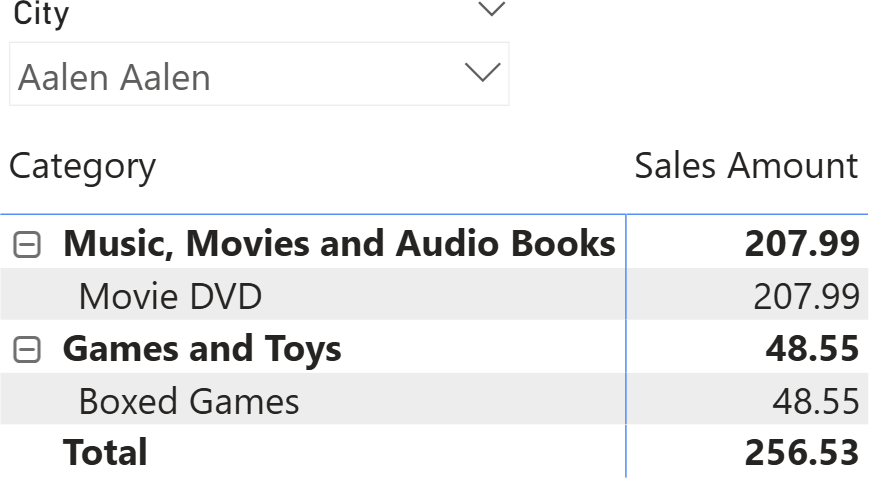Sort by the Category column header
This screenshot has width=869, height=478.
pyautogui.click(x=83, y=167)
